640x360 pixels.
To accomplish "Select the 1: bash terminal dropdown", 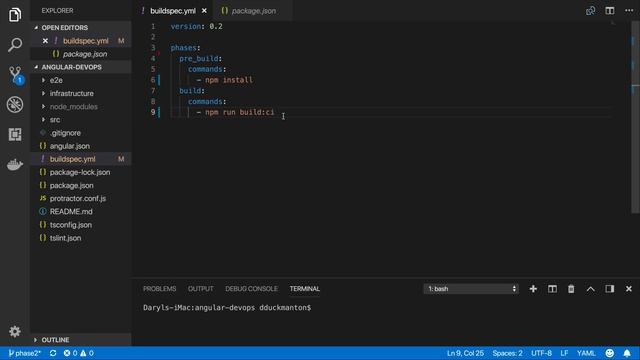I will pos(471,289).
